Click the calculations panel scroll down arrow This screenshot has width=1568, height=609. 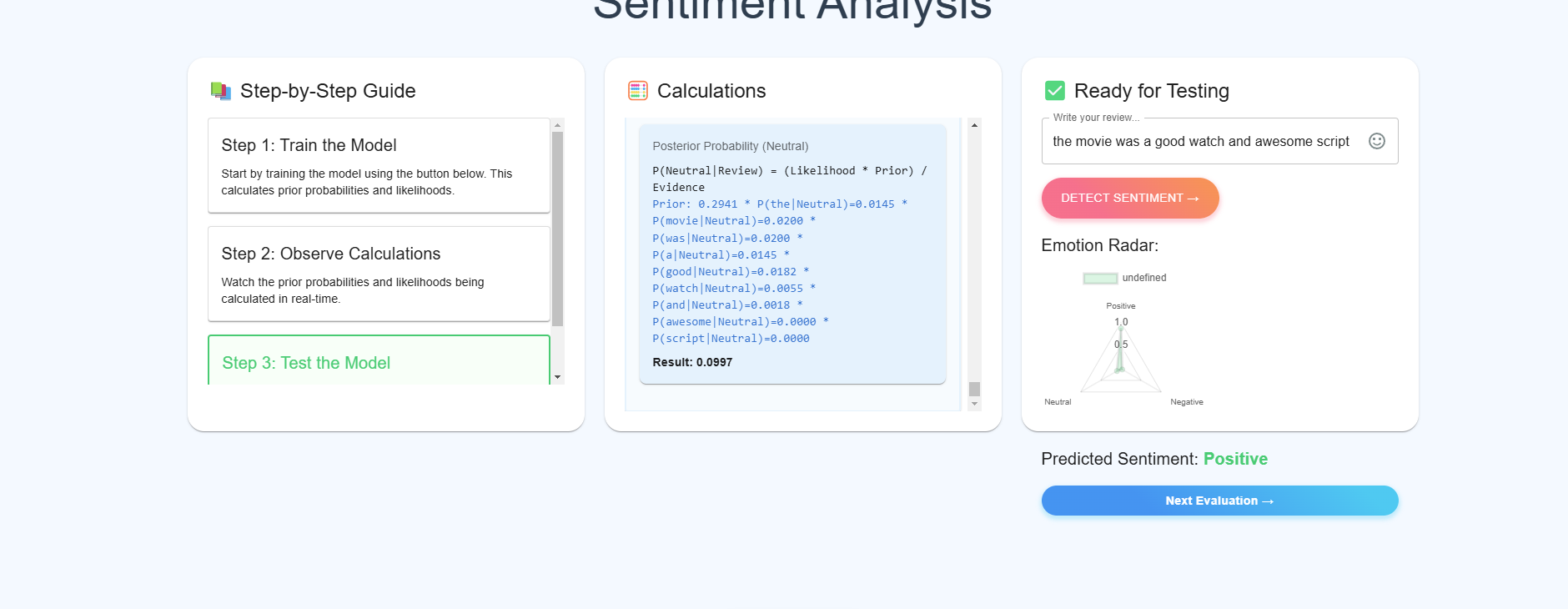(974, 404)
